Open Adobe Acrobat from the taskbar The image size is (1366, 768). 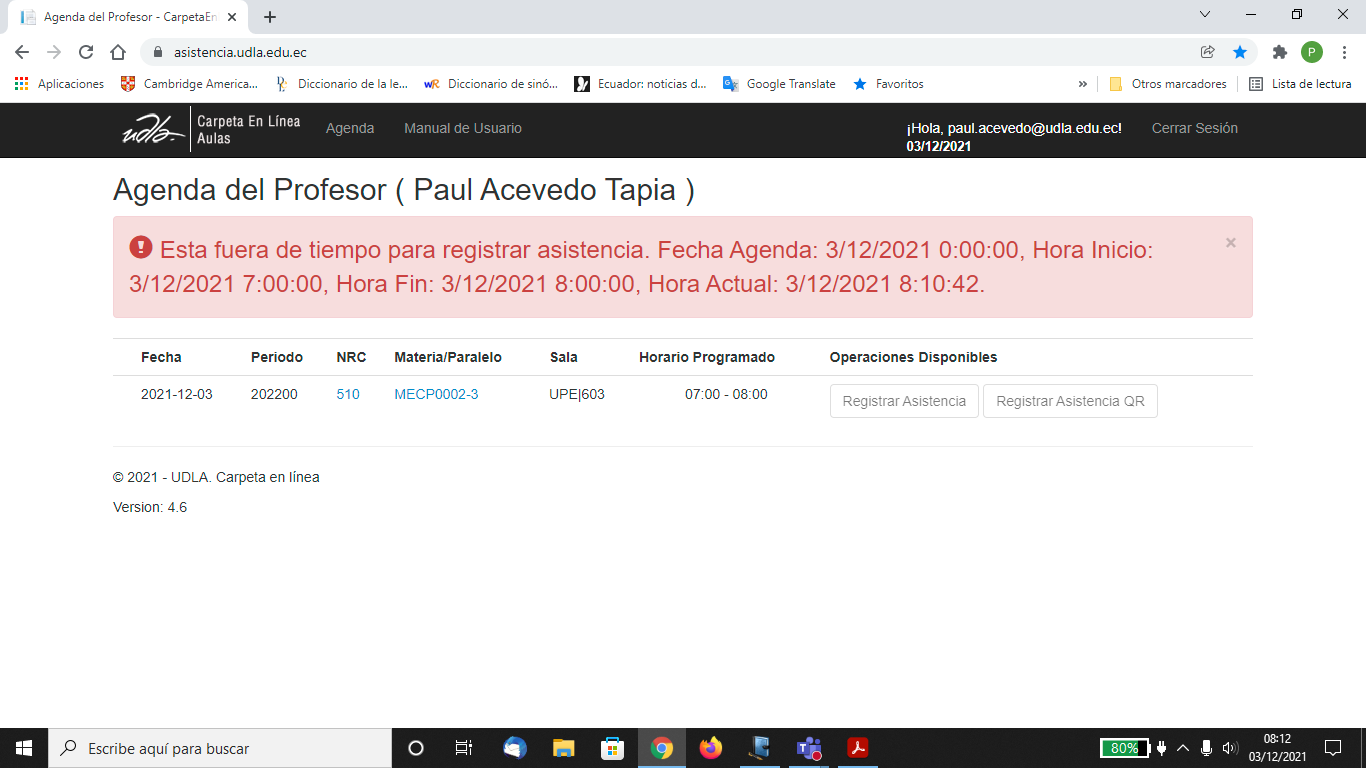pyautogui.click(x=857, y=748)
